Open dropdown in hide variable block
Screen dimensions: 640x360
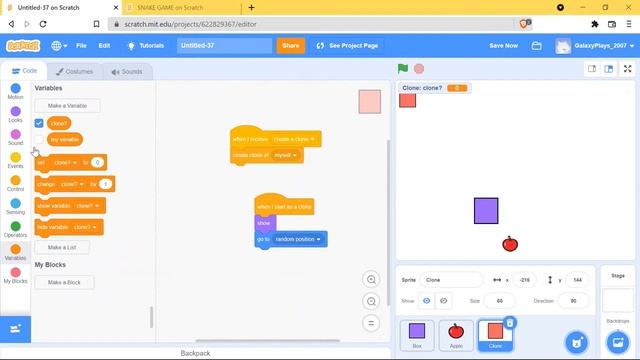(x=85, y=227)
